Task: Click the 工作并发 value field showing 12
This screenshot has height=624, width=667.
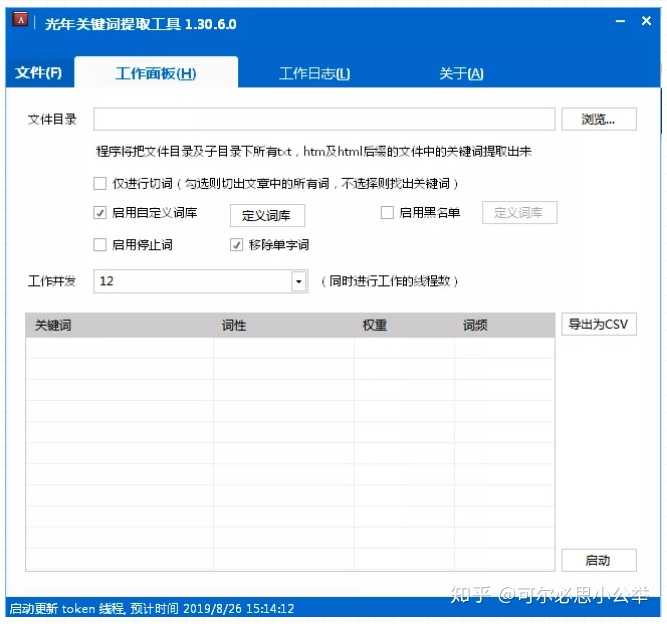Action: (193, 281)
